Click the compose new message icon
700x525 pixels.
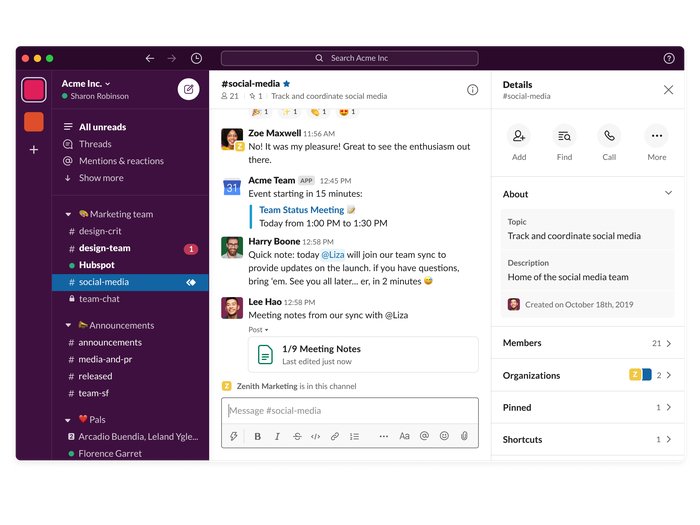point(188,89)
